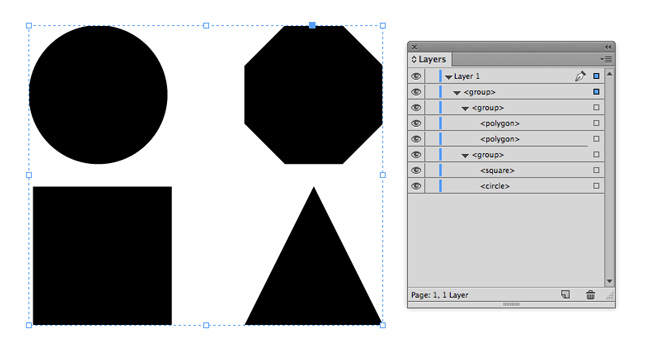
Task: Click the black triangle shape on canvas
Action: pyautogui.click(x=313, y=256)
